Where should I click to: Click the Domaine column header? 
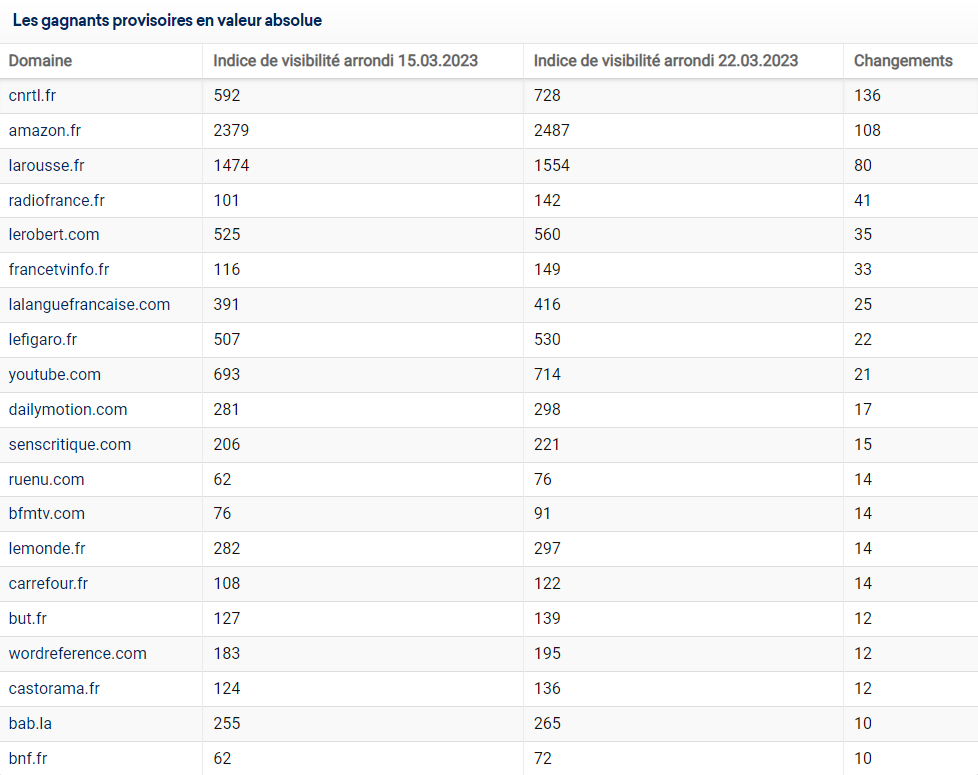(41, 61)
